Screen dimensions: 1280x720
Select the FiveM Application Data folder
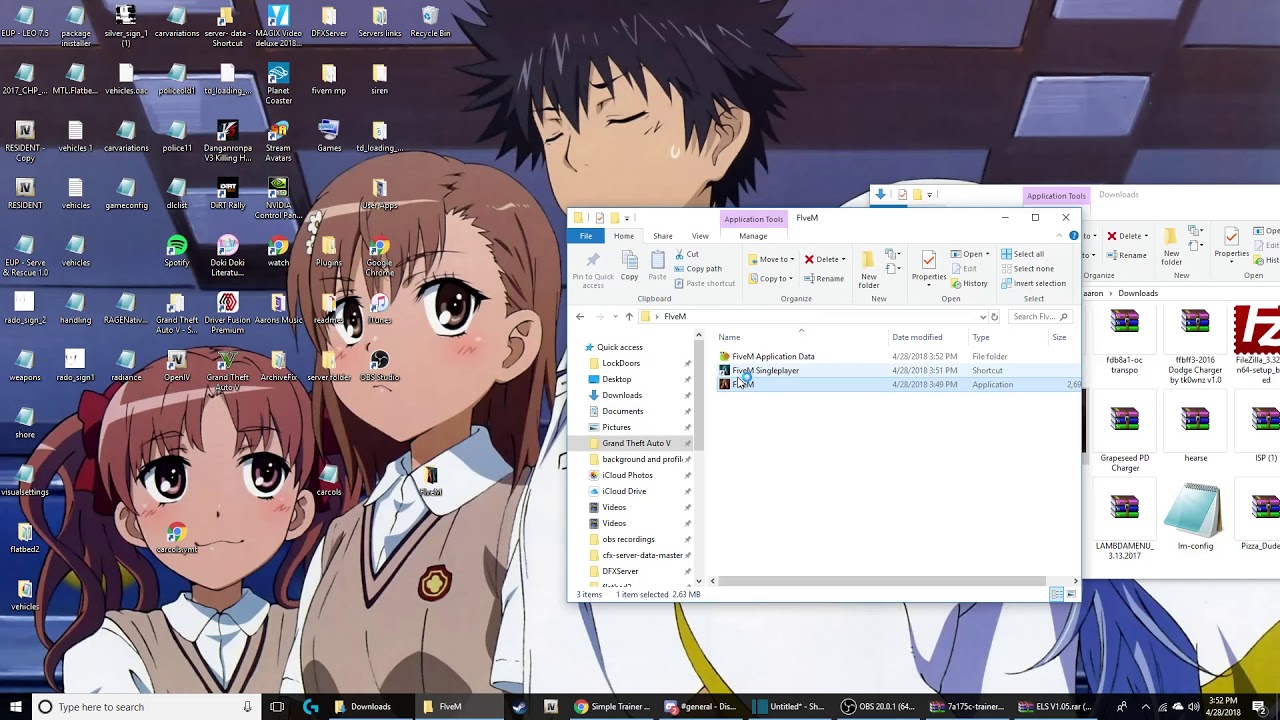(773, 356)
